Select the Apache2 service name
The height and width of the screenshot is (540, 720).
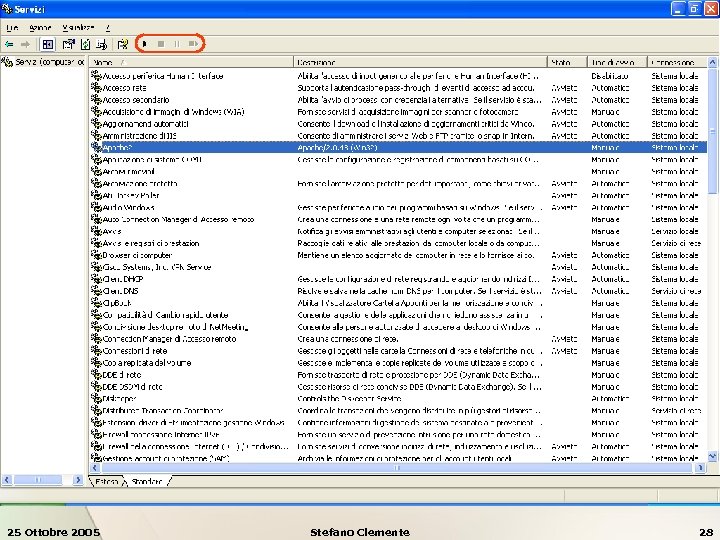(x=117, y=147)
